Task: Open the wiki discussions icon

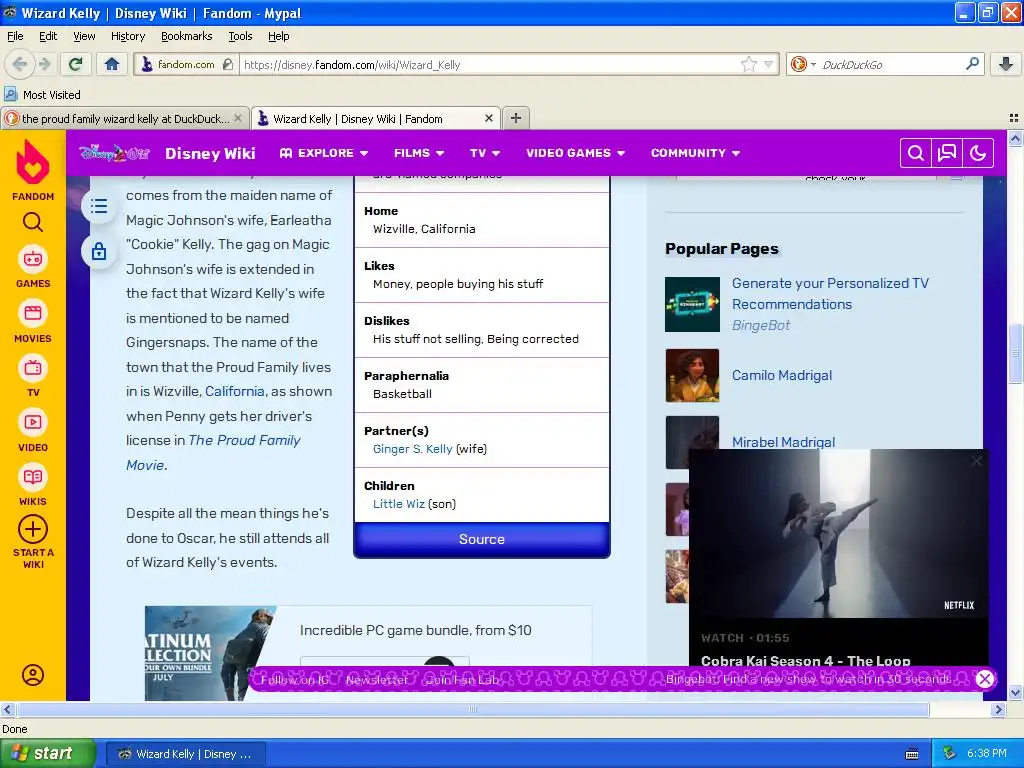Action: pos(946,153)
